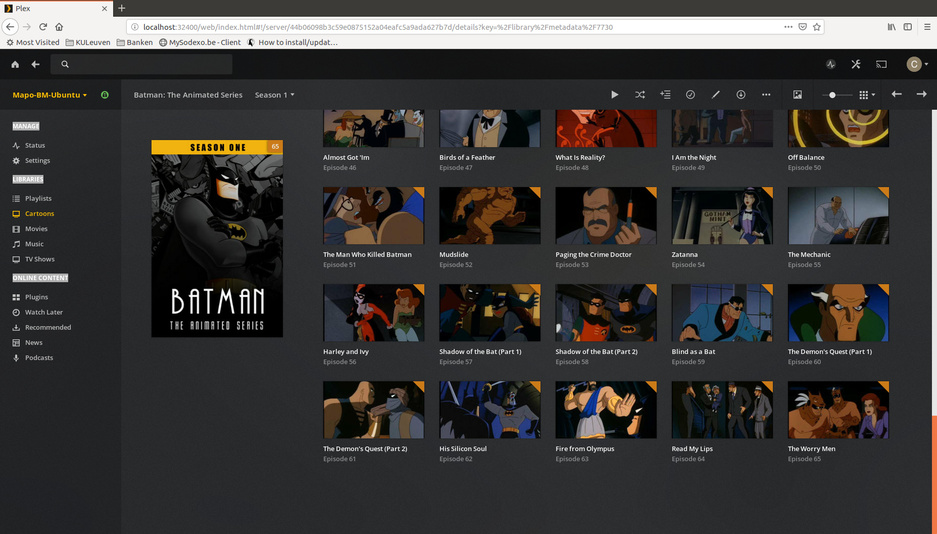Screen dimensions: 937x534
Task: Click 'Read My Lips' episode title
Action: (692, 449)
